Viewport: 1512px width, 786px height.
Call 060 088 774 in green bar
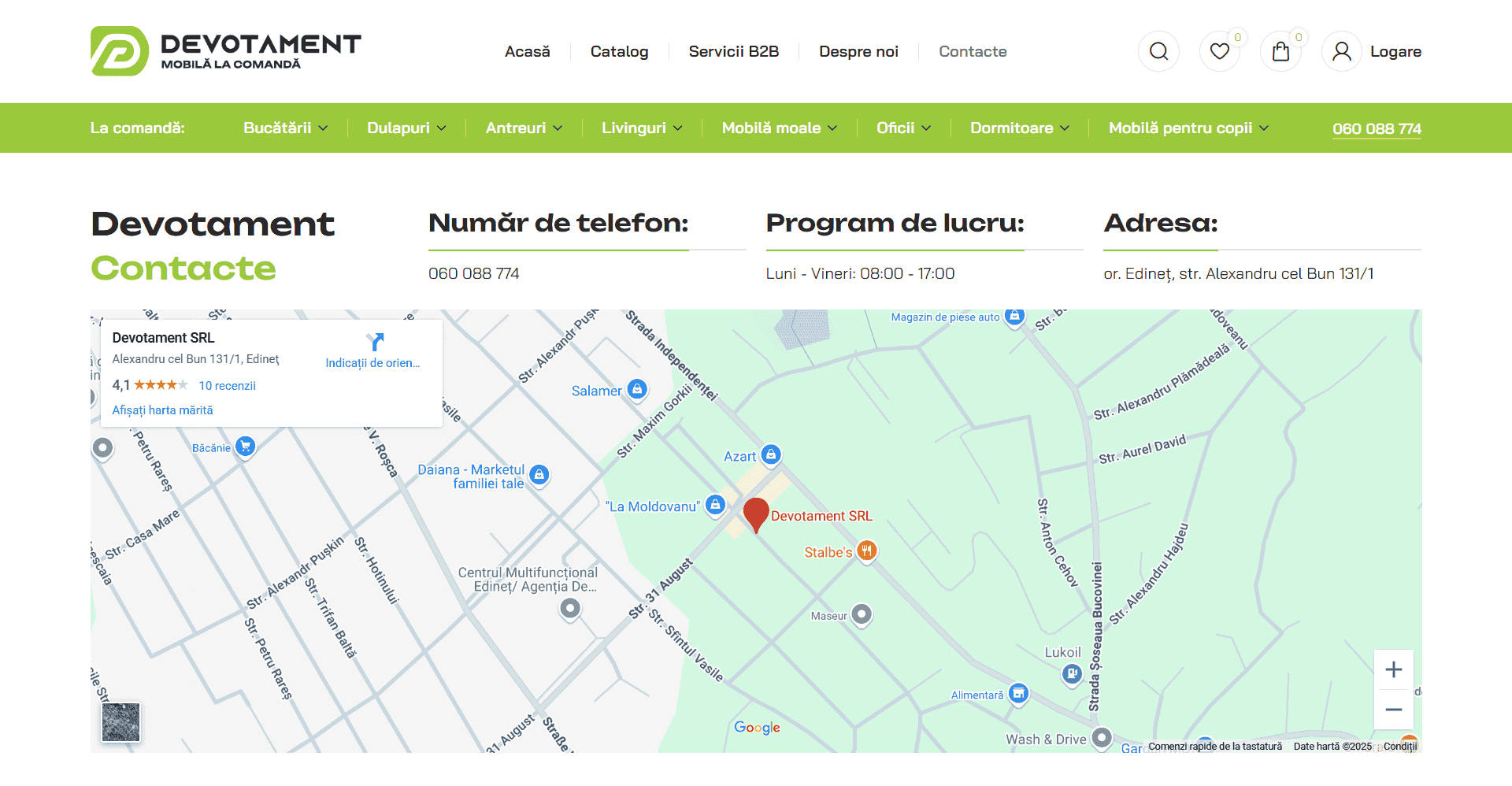pyautogui.click(x=1377, y=128)
